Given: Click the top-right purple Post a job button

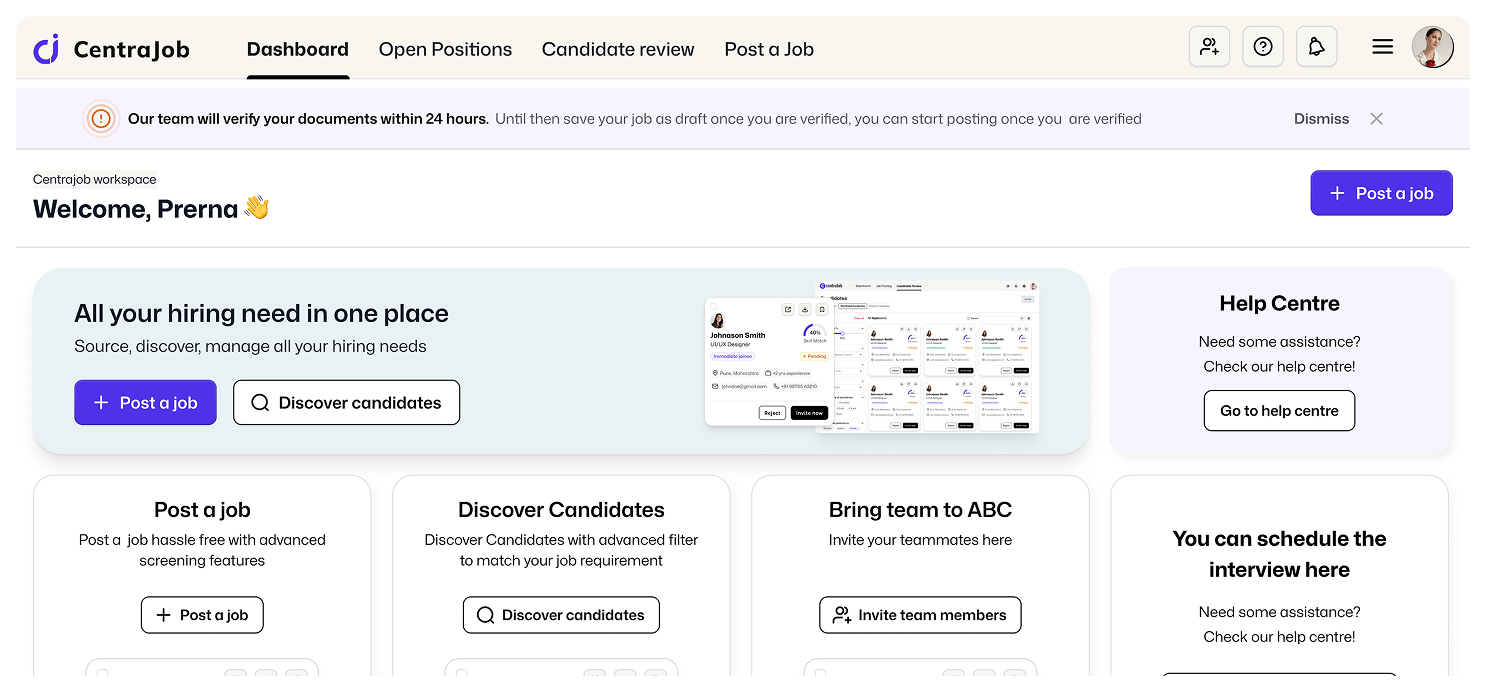Looking at the screenshot, I should pyautogui.click(x=1381, y=193).
